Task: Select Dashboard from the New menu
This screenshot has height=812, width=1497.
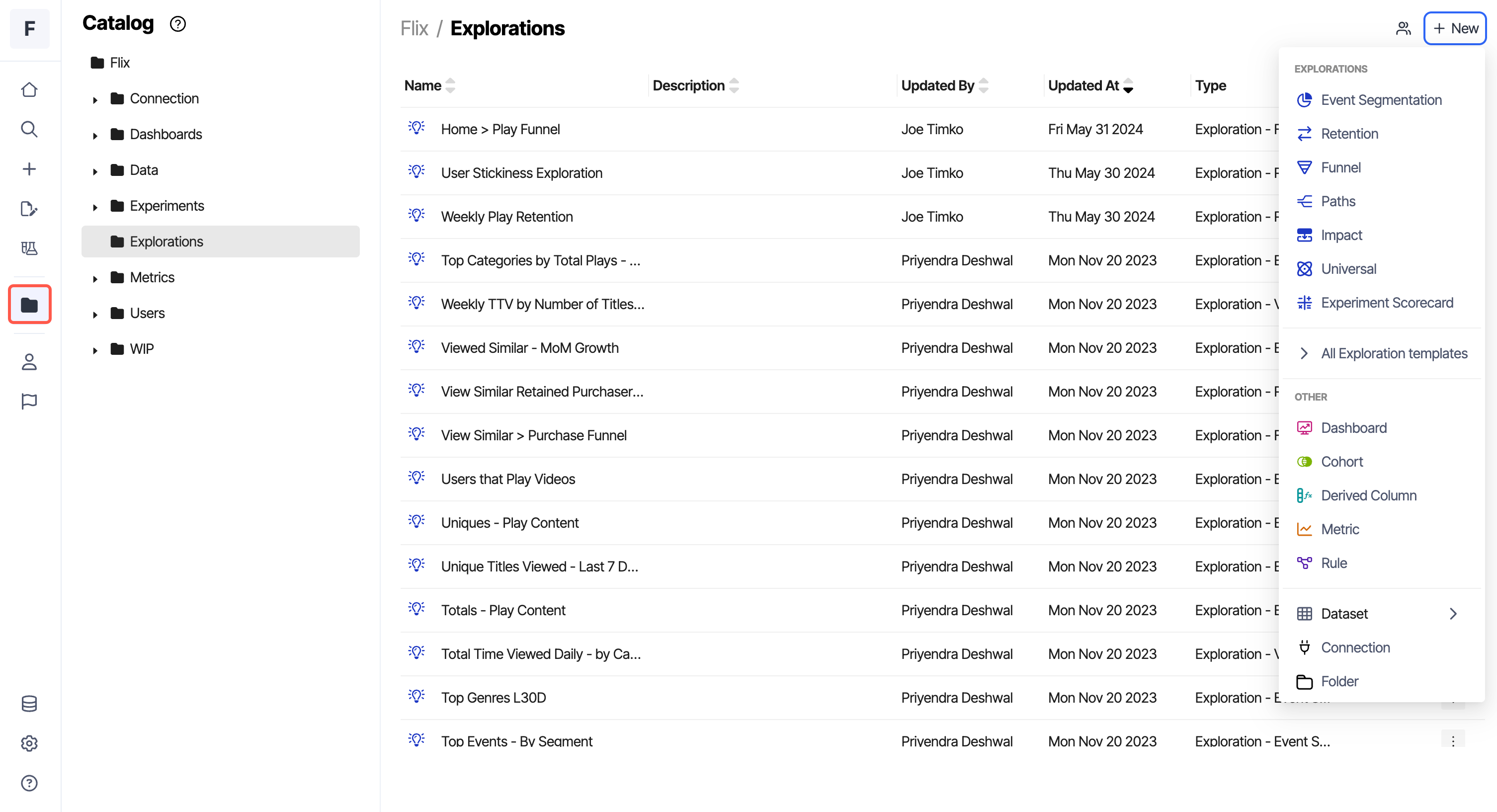Action: point(1381,428)
